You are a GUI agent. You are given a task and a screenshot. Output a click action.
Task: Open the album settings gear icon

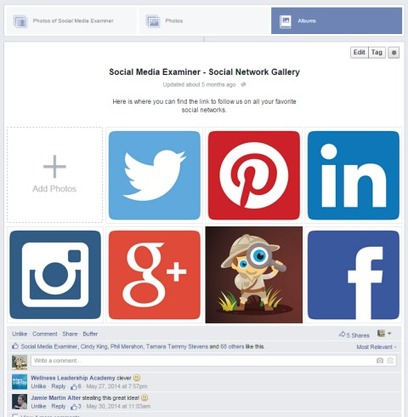[x=394, y=52]
